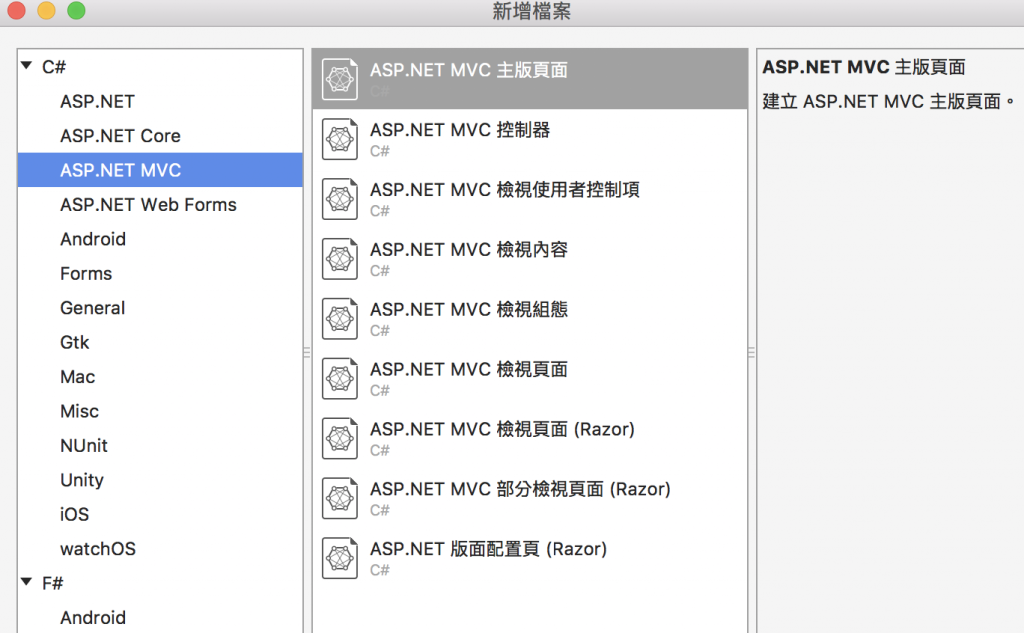Click the ASP.NET MVC 檢視組態 file icon
Viewport: 1024px width, 633px height.
pyautogui.click(x=340, y=319)
